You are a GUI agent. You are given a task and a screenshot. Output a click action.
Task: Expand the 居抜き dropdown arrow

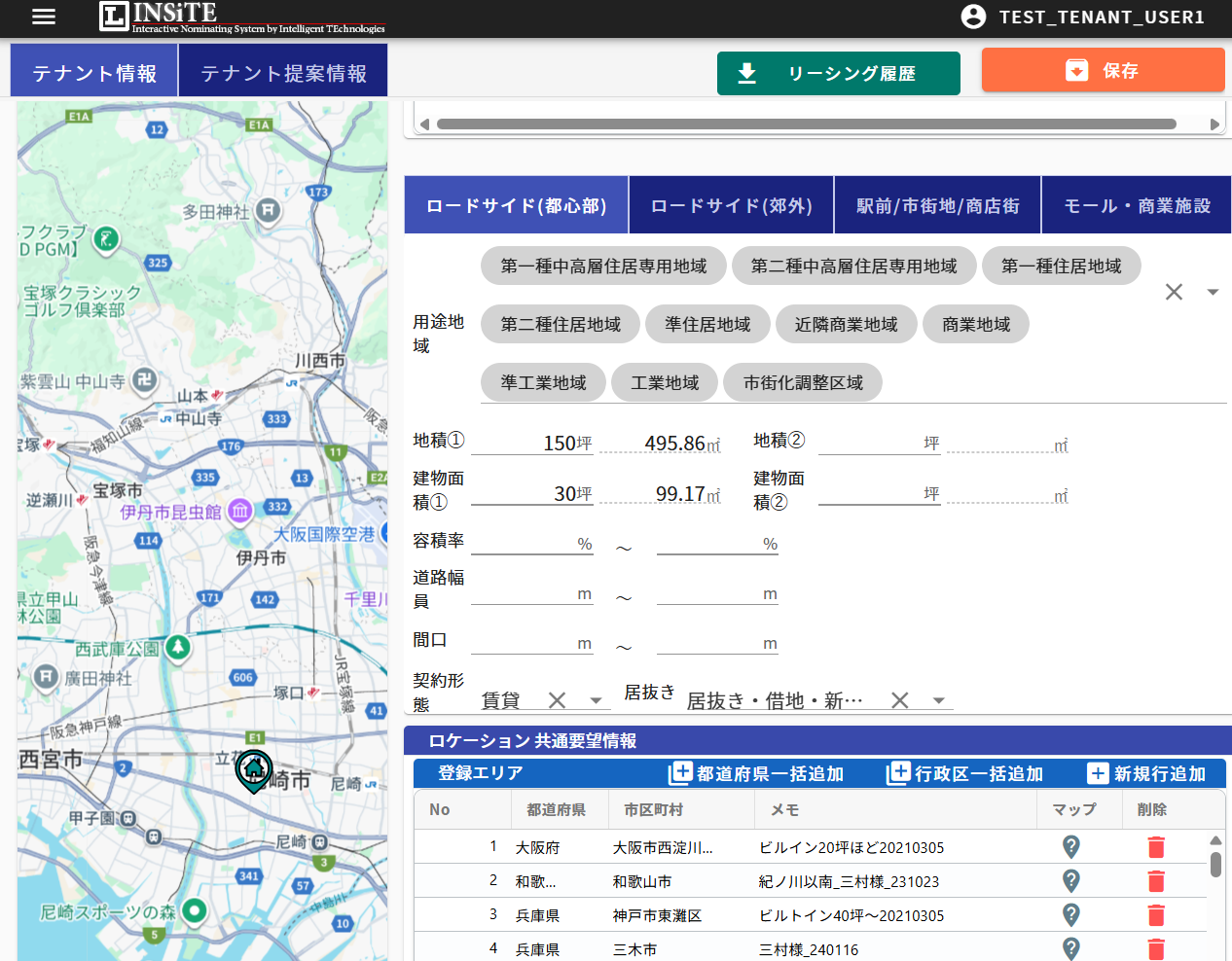click(x=938, y=700)
